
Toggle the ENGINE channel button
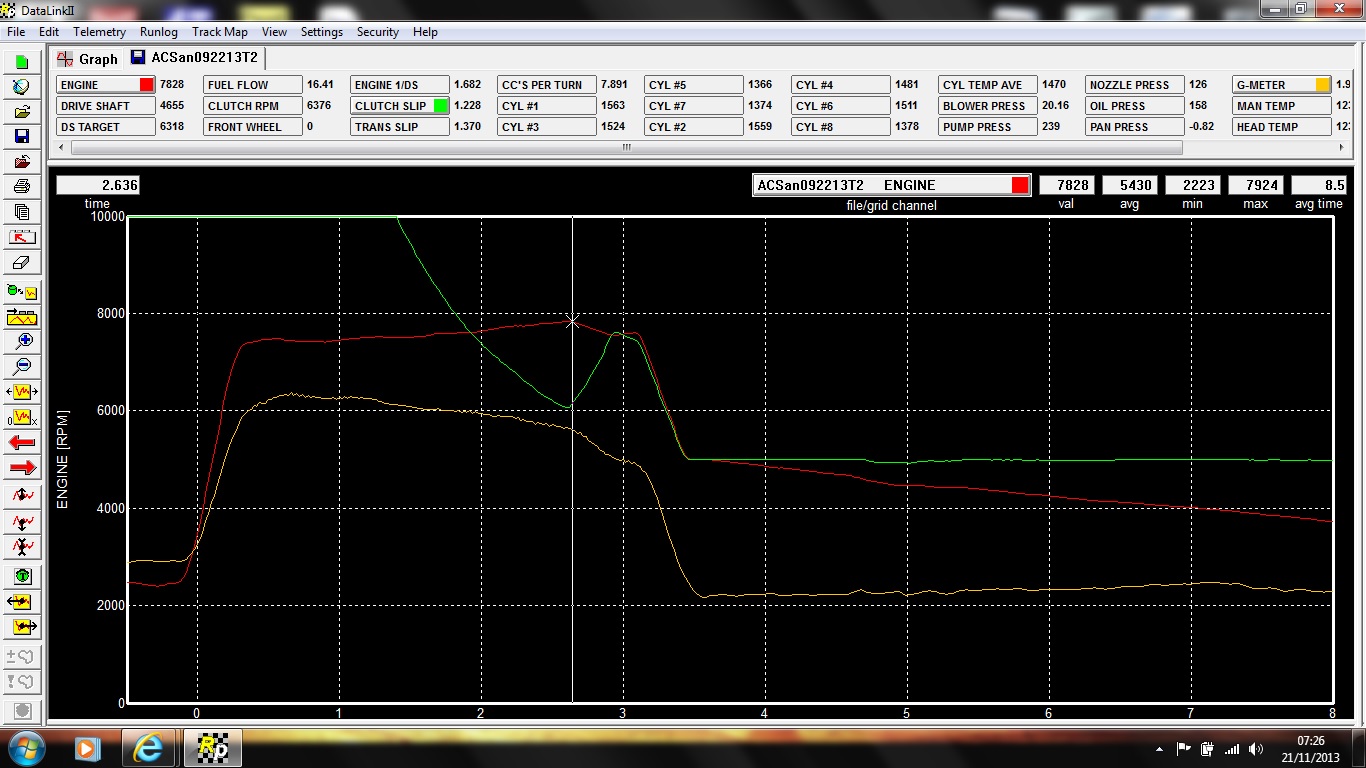pos(106,85)
